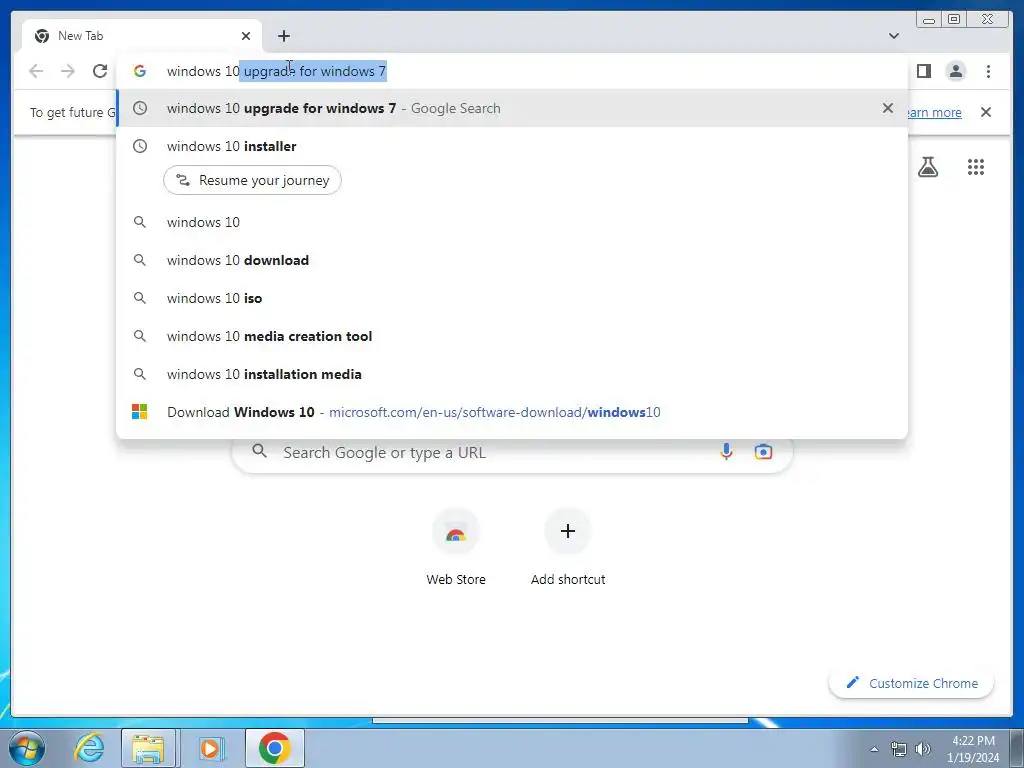This screenshot has width=1024, height=768.
Task: Select the plain 'windows 10' suggestion
Action: point(511,222)
